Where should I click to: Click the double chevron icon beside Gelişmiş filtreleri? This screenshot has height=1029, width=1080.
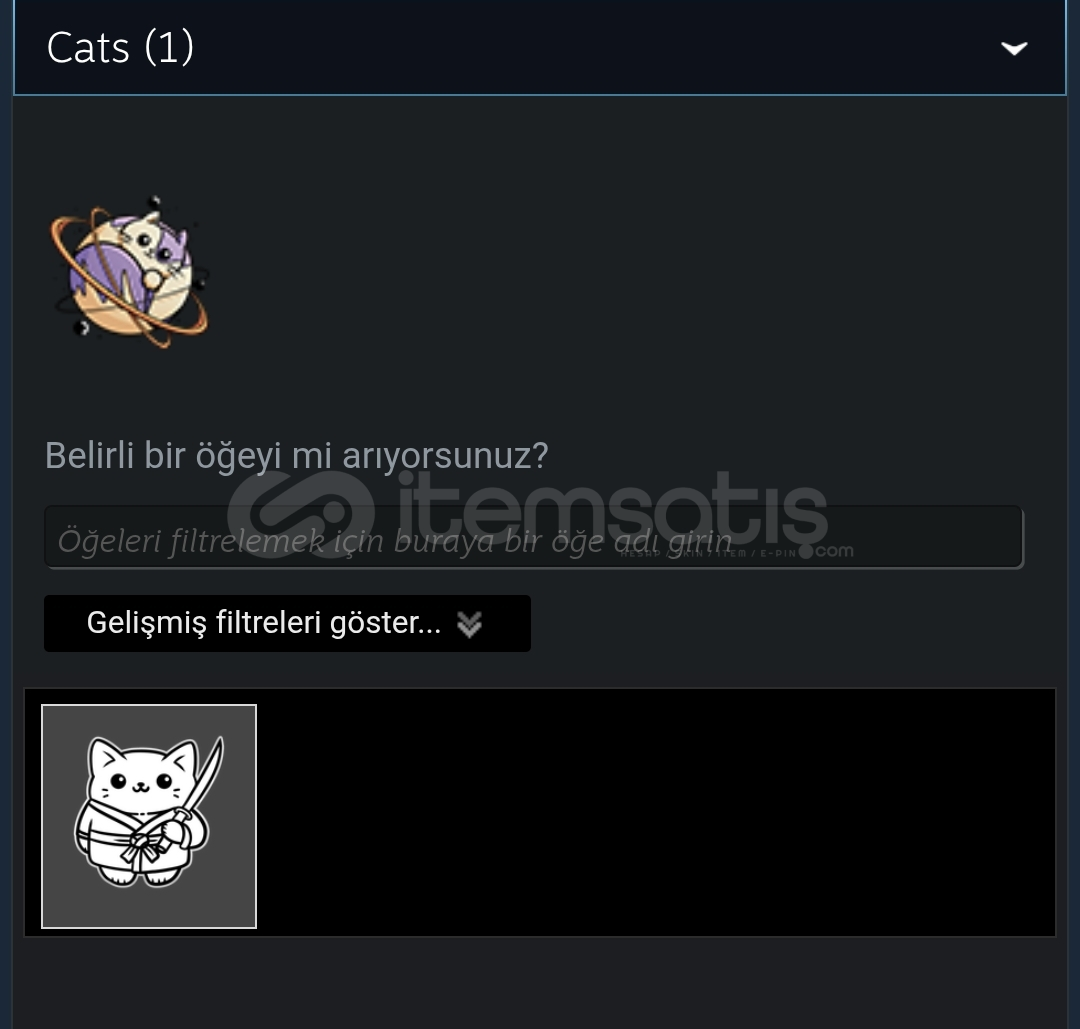point(470,624)
